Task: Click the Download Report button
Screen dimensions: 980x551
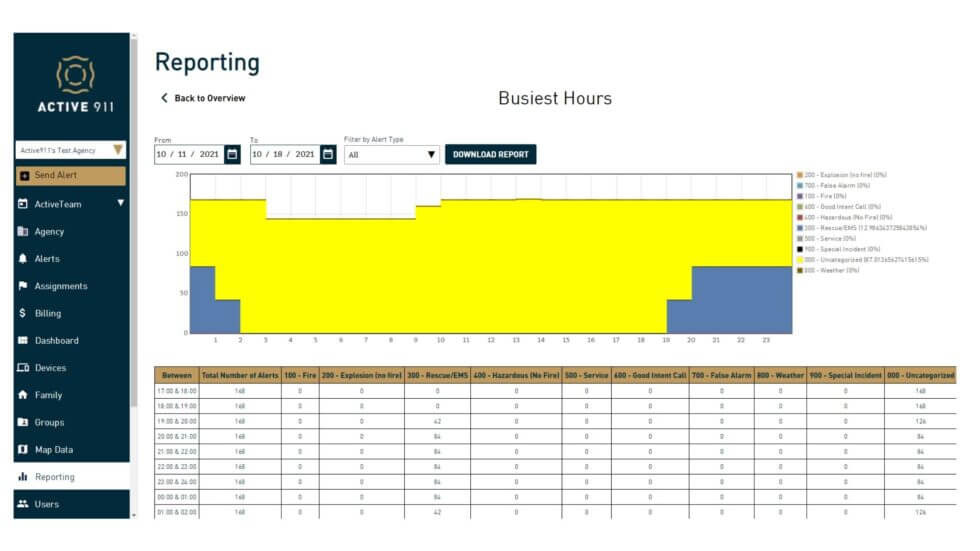Action: coord(490,155)
